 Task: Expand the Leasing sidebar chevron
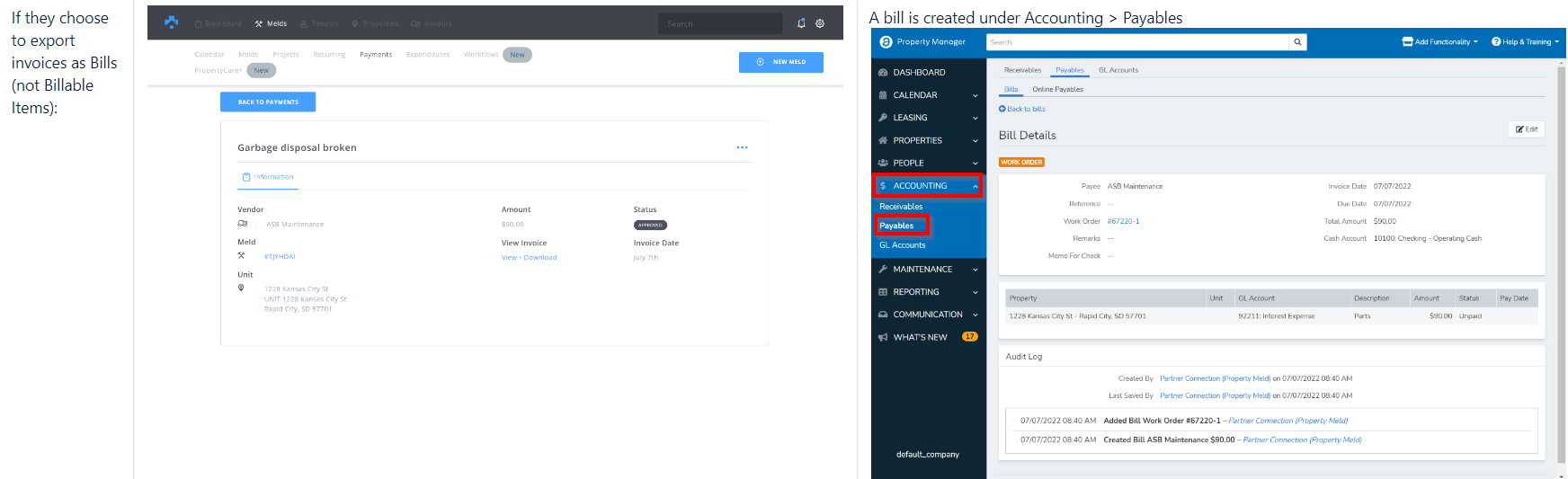[976, 118]
